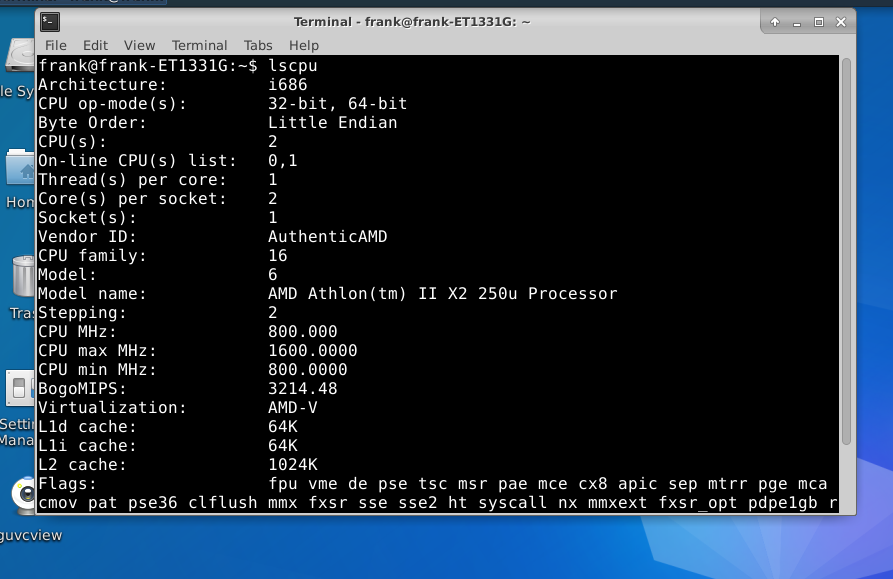Click the 'L1d cache:' label
Screen dimensions: 893x579
pos(87,427)
